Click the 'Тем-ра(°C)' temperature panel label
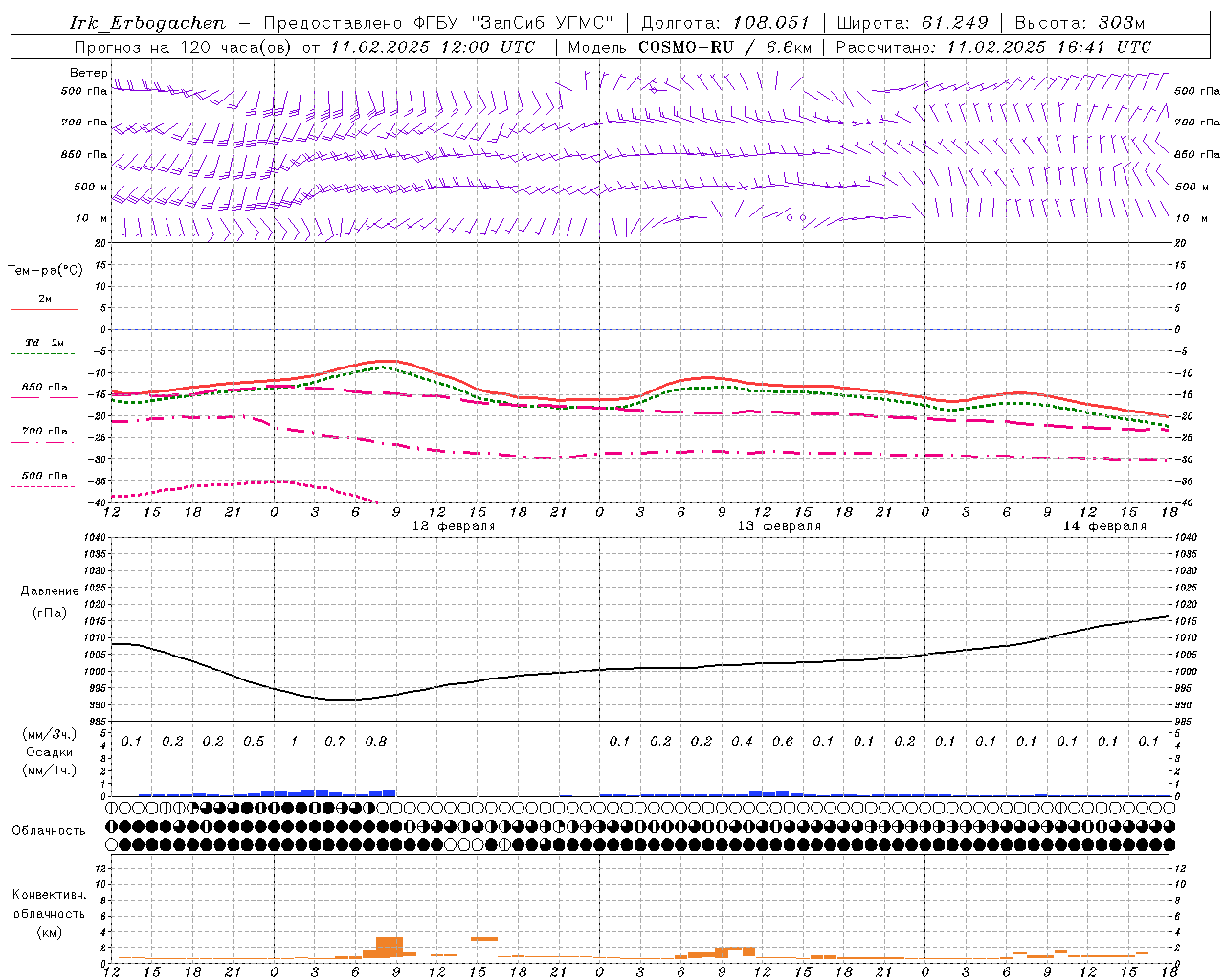Image resolution: width=1225 pixels, height=980 pixels. (x=45, y=271)
